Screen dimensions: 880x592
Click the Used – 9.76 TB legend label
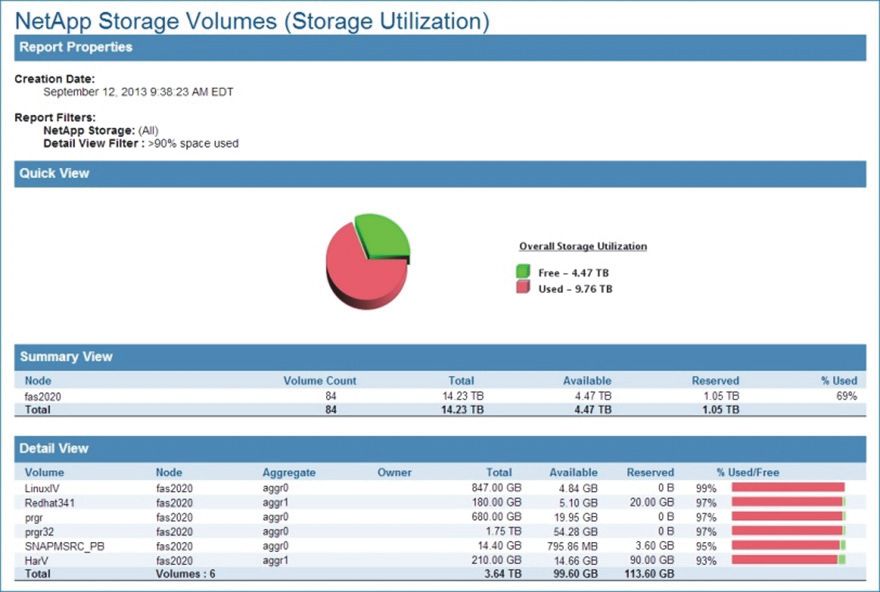point(575,289)
